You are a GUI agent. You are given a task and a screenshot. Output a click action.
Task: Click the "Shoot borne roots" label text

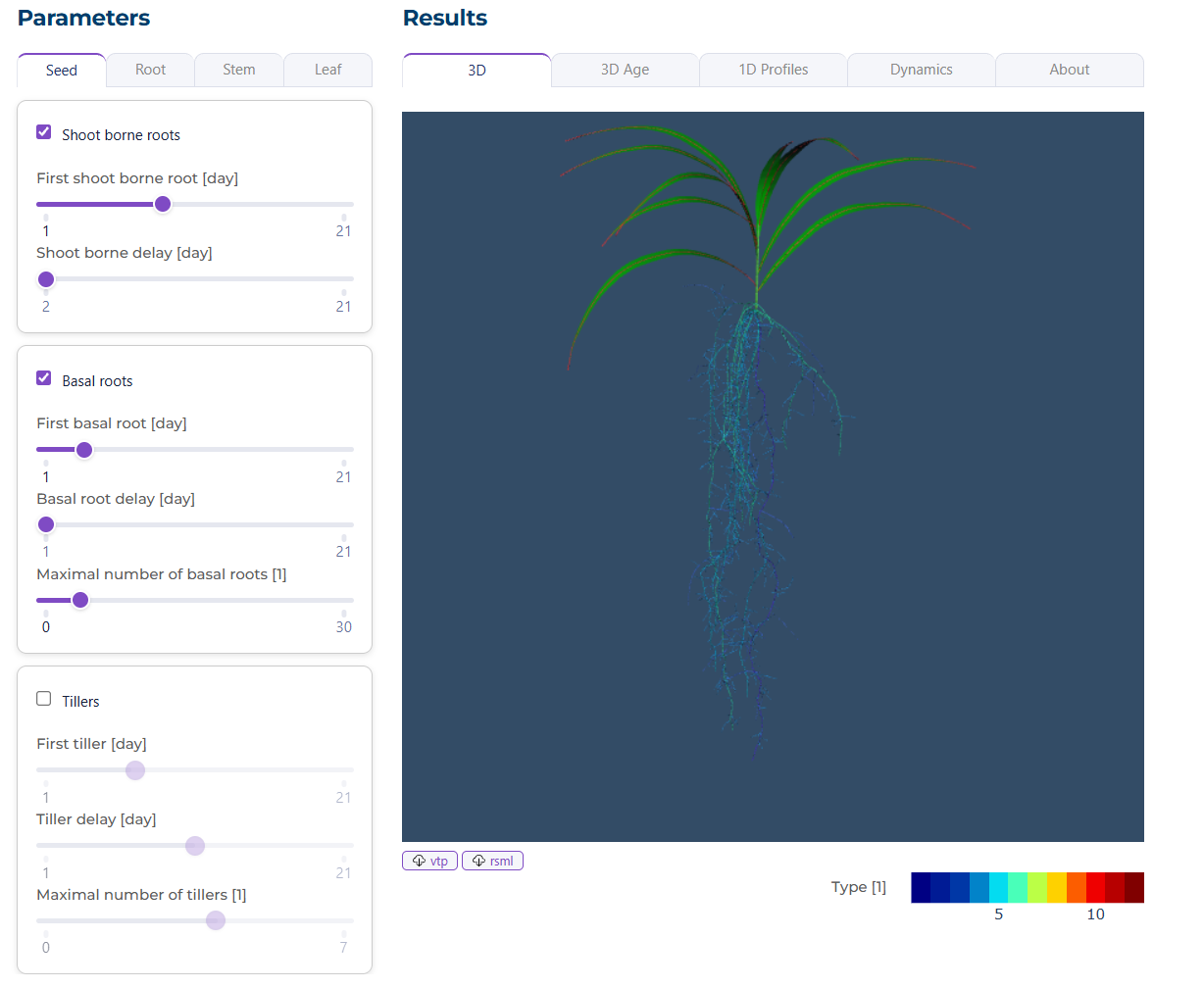click(x=121, y=135)
